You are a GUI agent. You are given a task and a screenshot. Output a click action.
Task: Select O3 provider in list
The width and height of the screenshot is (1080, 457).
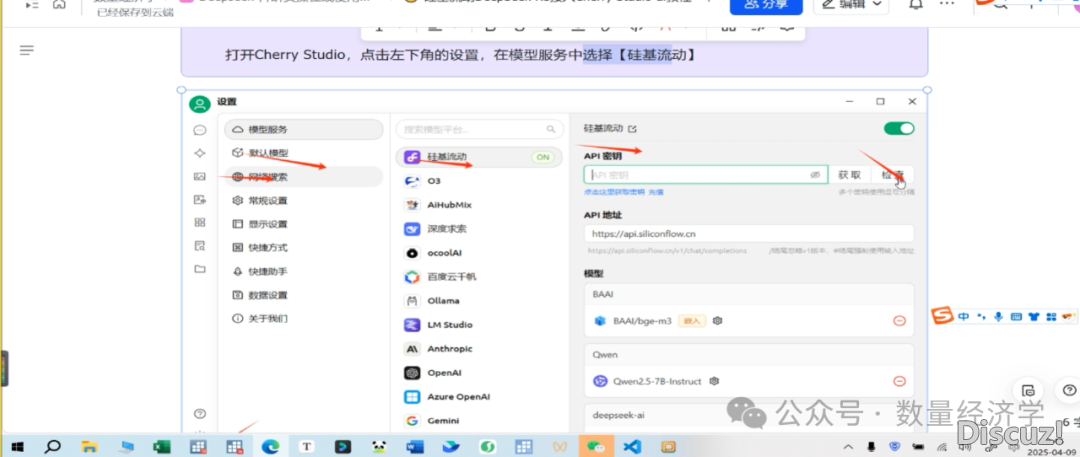[479, 181]
